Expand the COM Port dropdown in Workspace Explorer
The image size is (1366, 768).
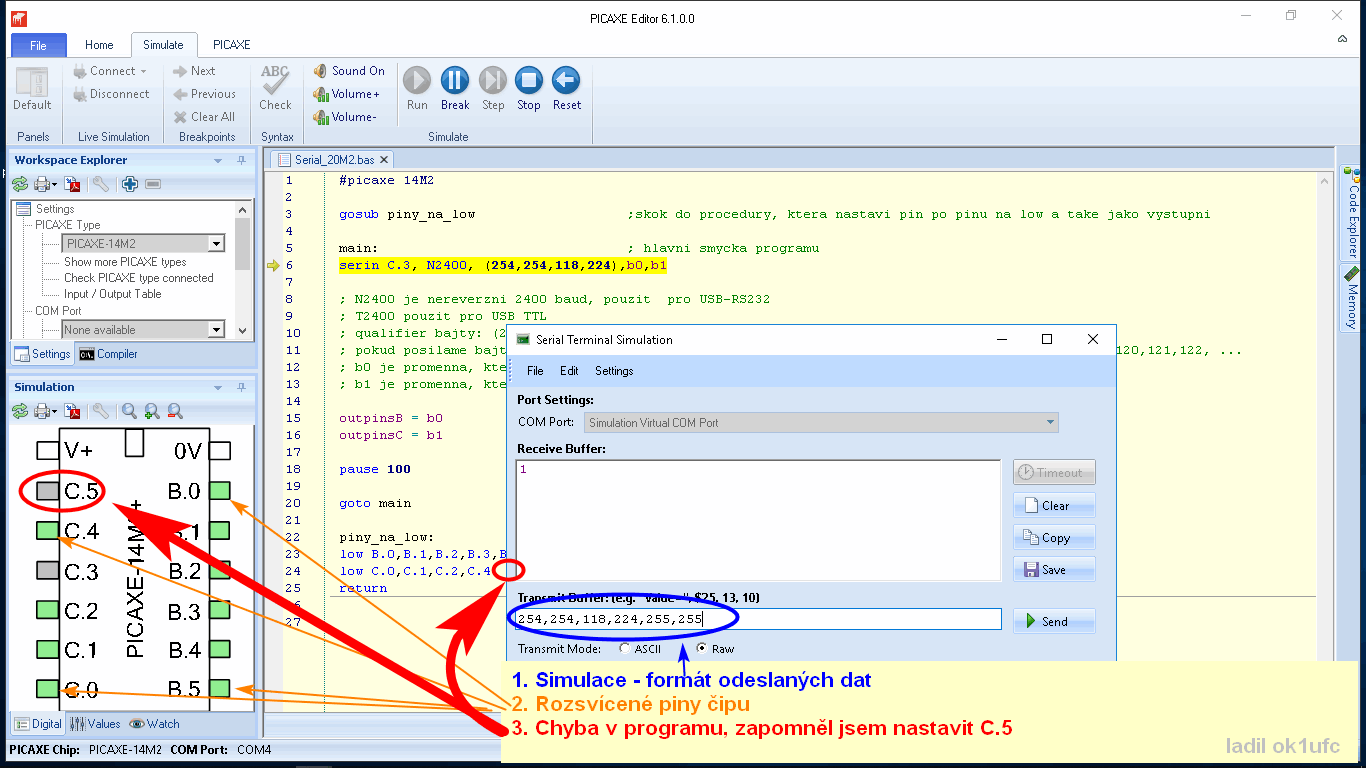point(216,330)
